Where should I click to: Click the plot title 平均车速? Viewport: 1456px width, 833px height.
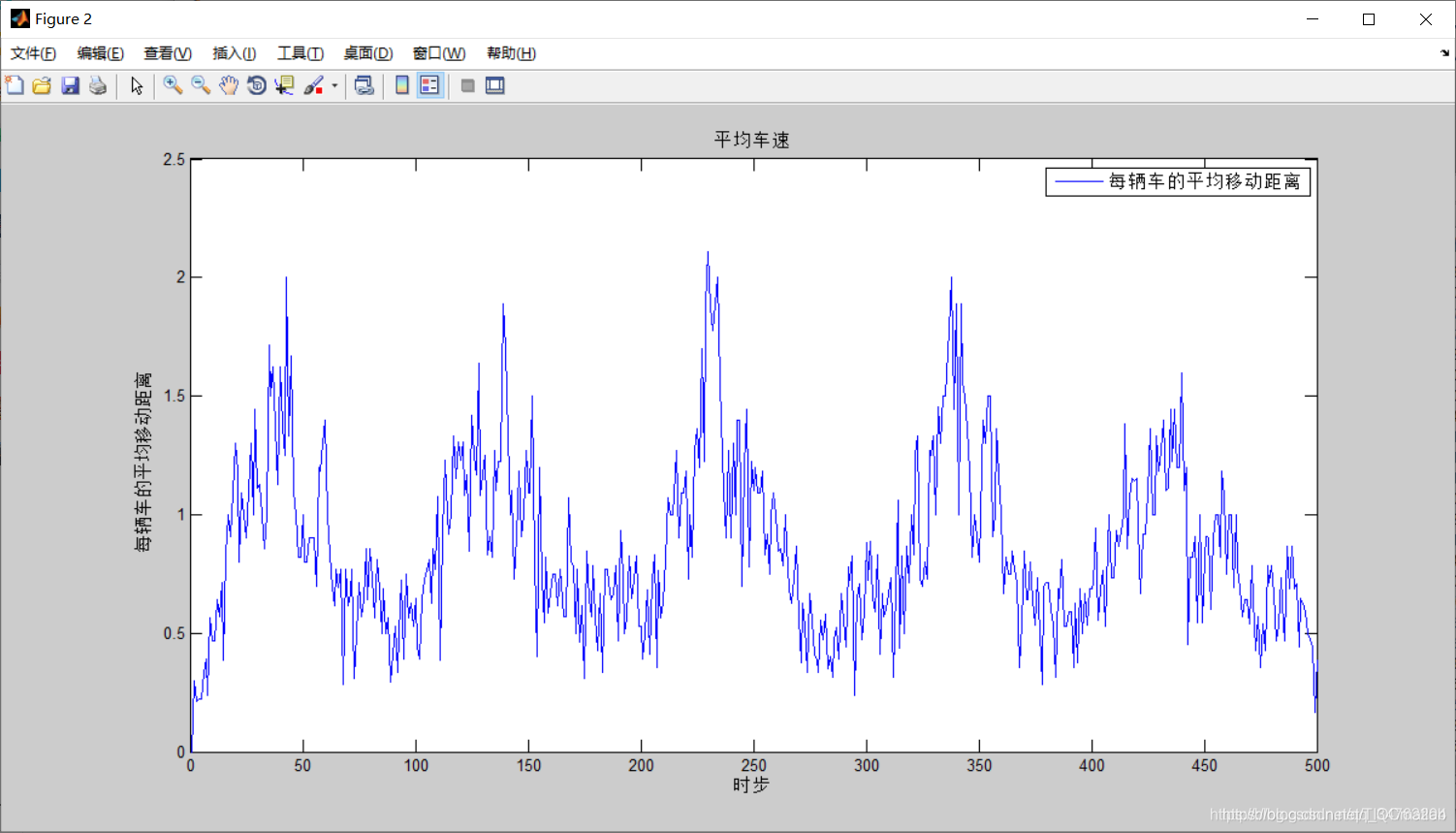click(x=752, y=140)
